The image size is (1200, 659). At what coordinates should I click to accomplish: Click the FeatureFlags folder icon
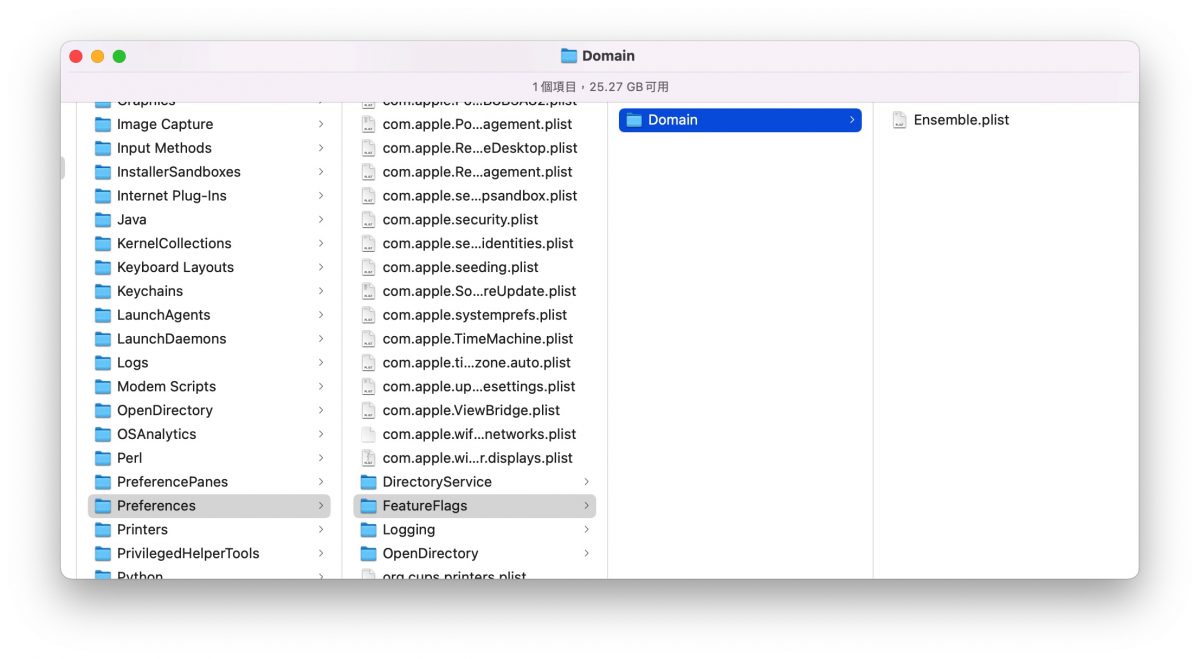click(x=368, y=506)
